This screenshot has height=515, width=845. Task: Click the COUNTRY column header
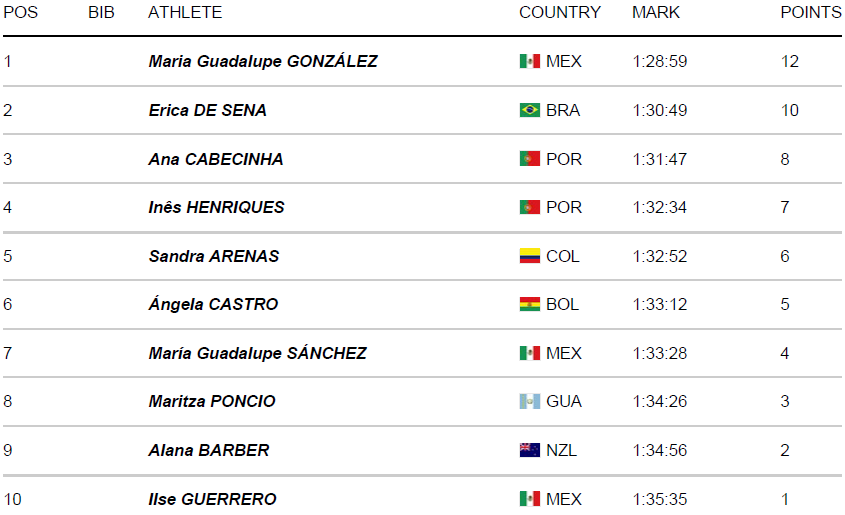[x=560, y=12]
